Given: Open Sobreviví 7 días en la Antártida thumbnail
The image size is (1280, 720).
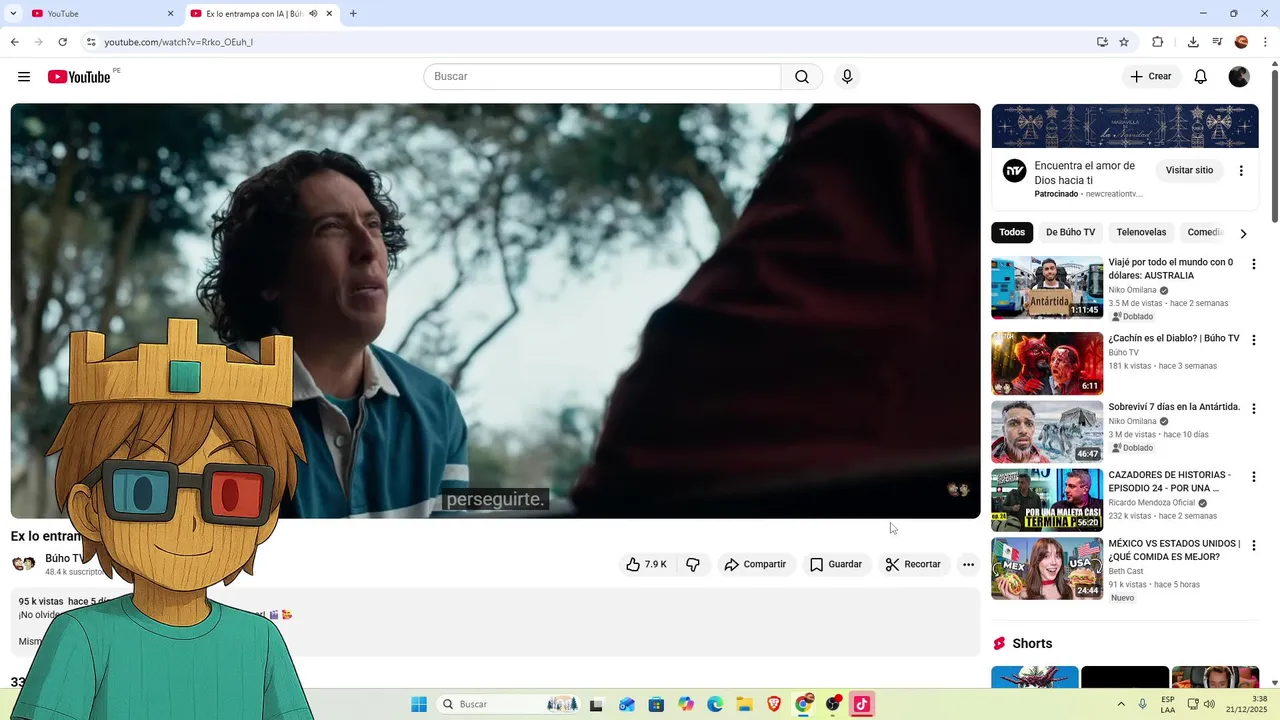Looking at the screenshot, I should [x=1047, y=432].
